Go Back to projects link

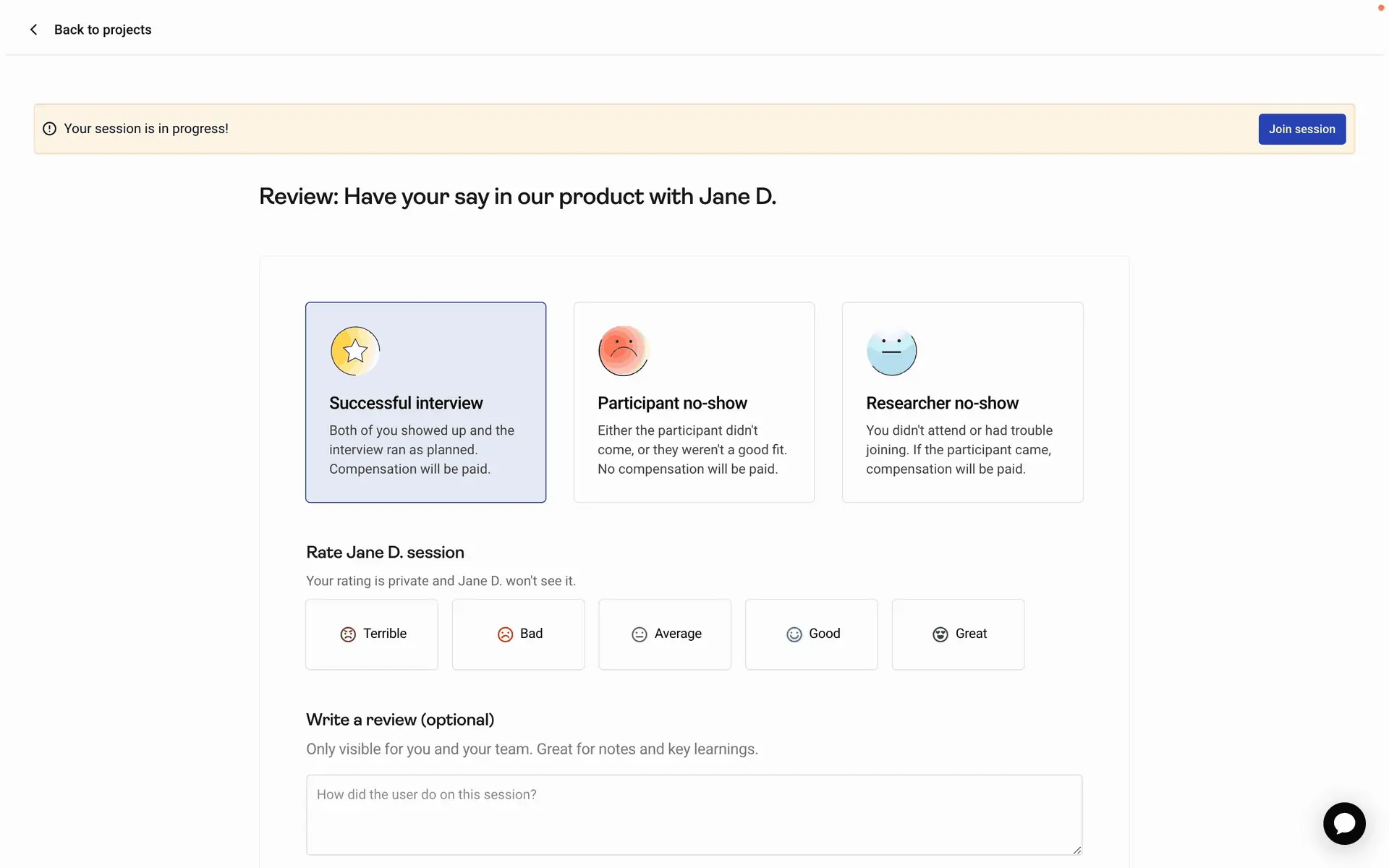(x=103, y=30)
